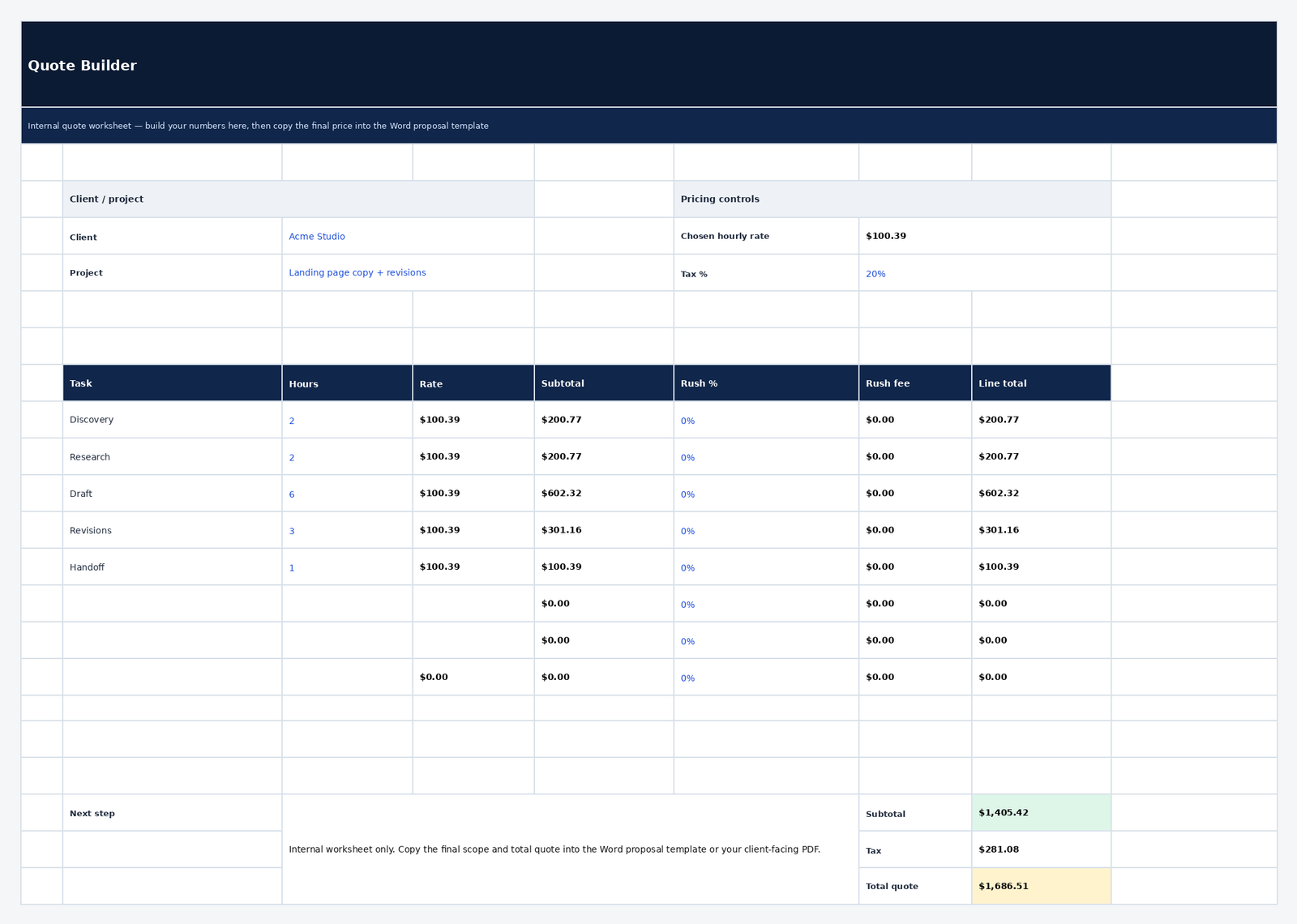Select the highlighted Total quote $1,686.51
This screenshot has width=1297, height=924.
(1004, 886)
